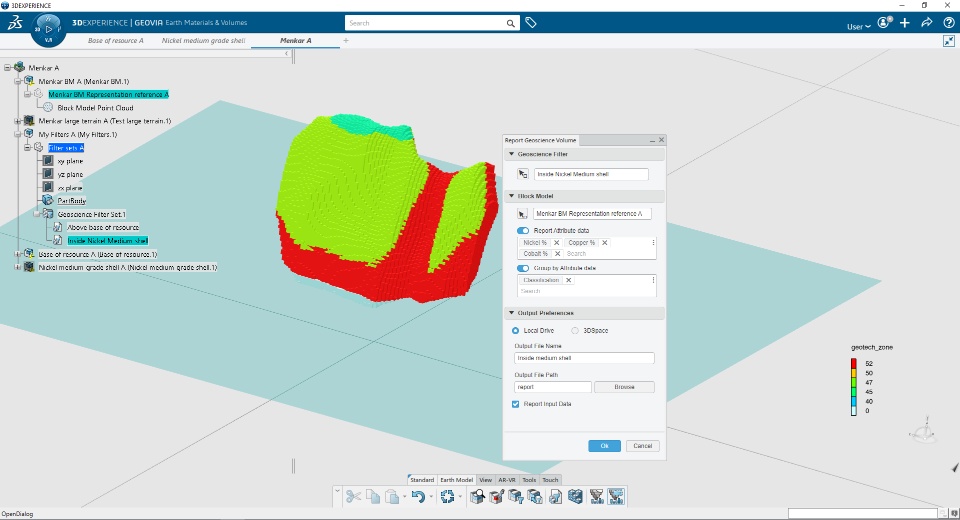
Task: Collapse the Geoscience Filter section
Action: pos(512,154)
